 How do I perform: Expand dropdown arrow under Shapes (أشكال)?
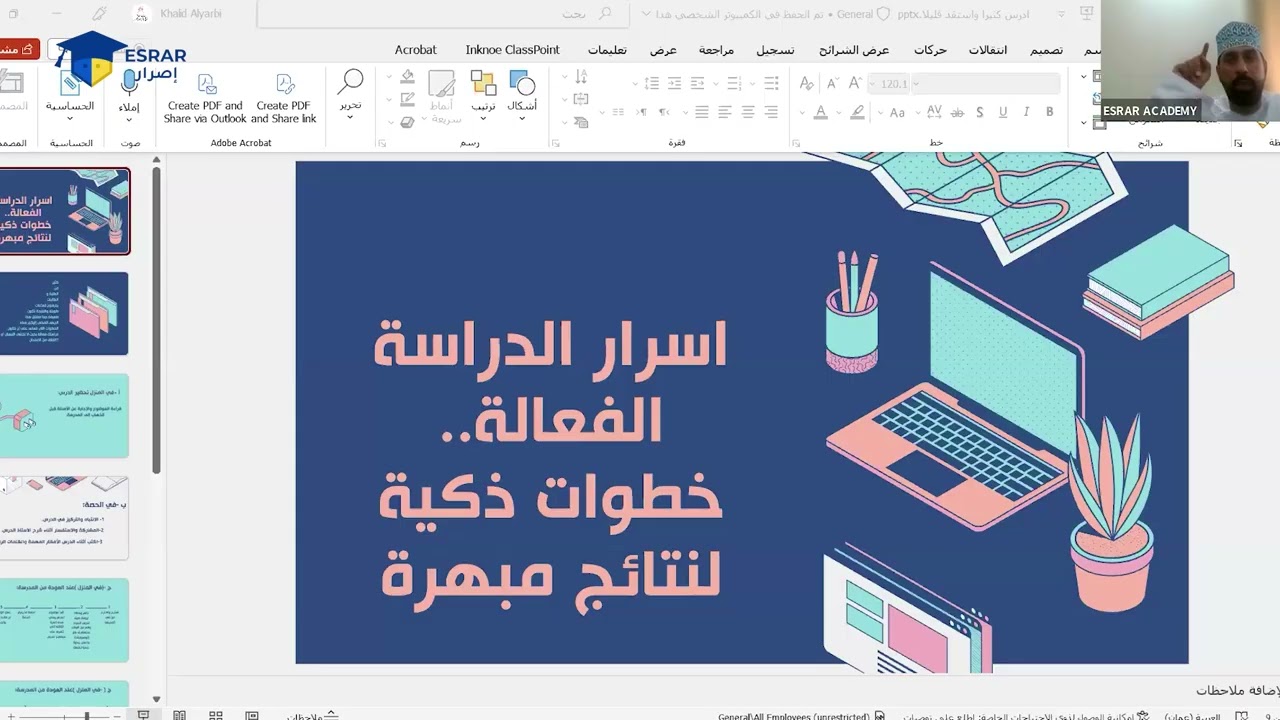click(522, 119)
